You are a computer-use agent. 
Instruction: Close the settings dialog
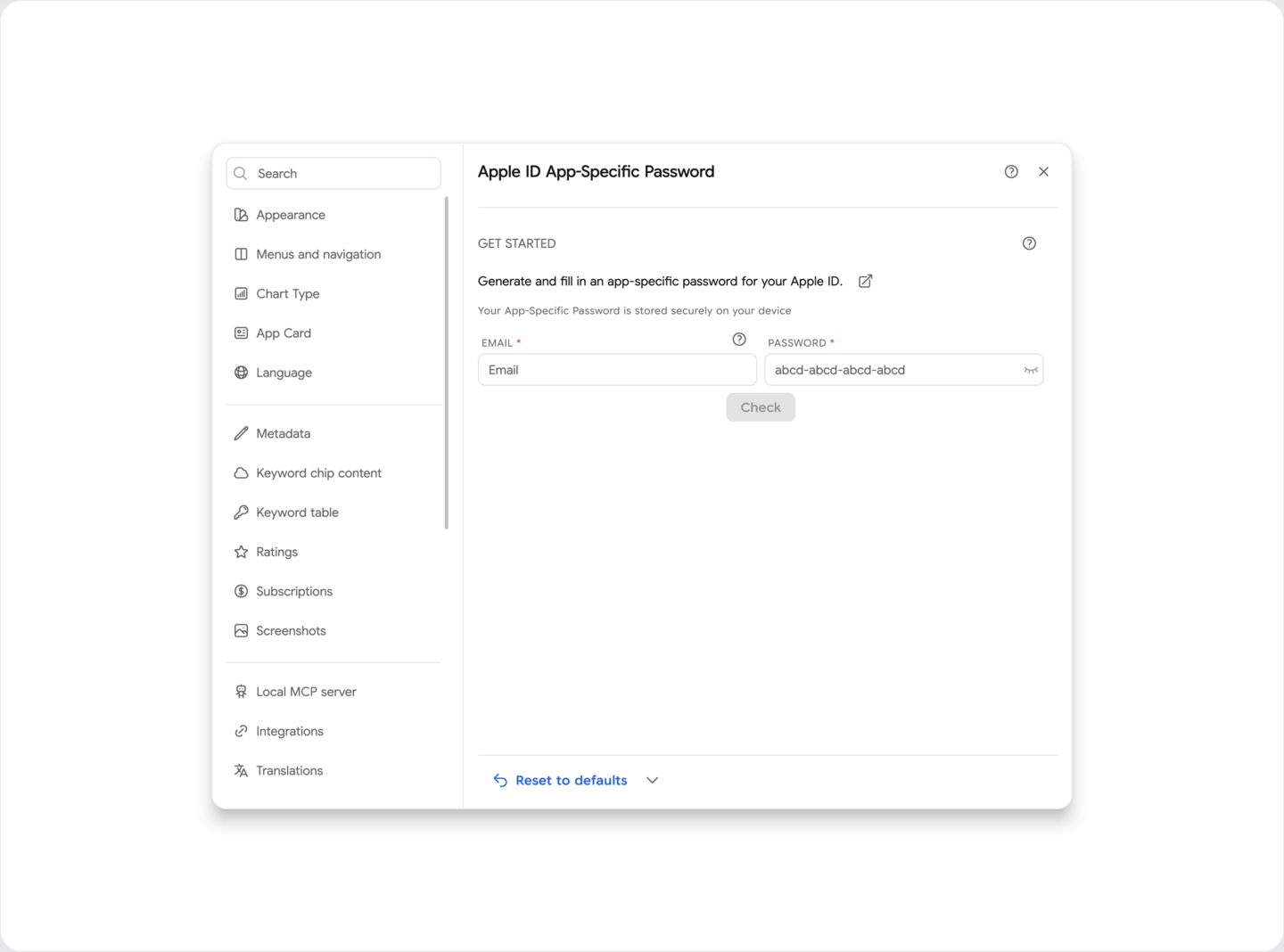coord(1043,171)
